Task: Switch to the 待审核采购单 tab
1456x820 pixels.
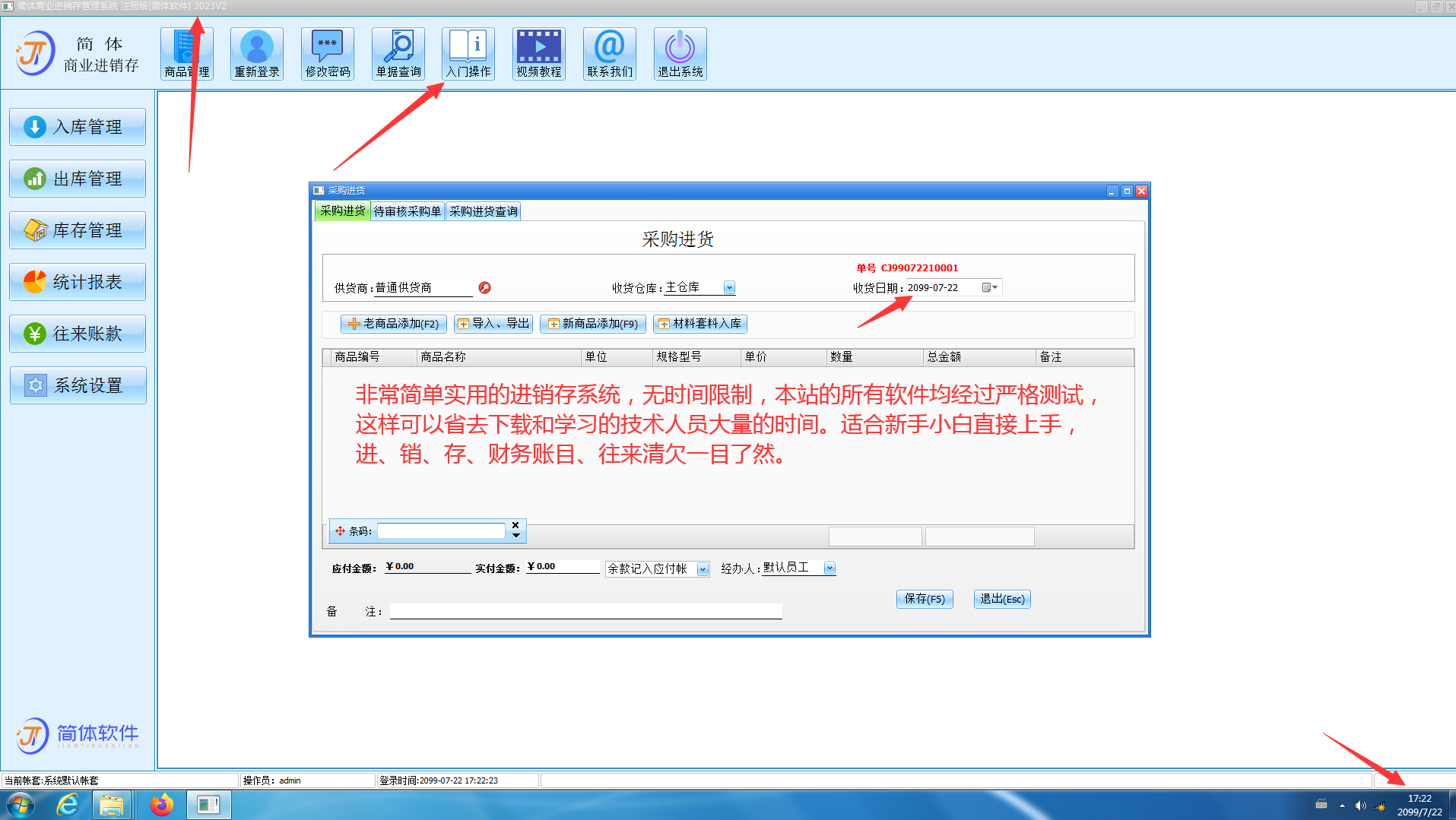Action: pos(408,211)
